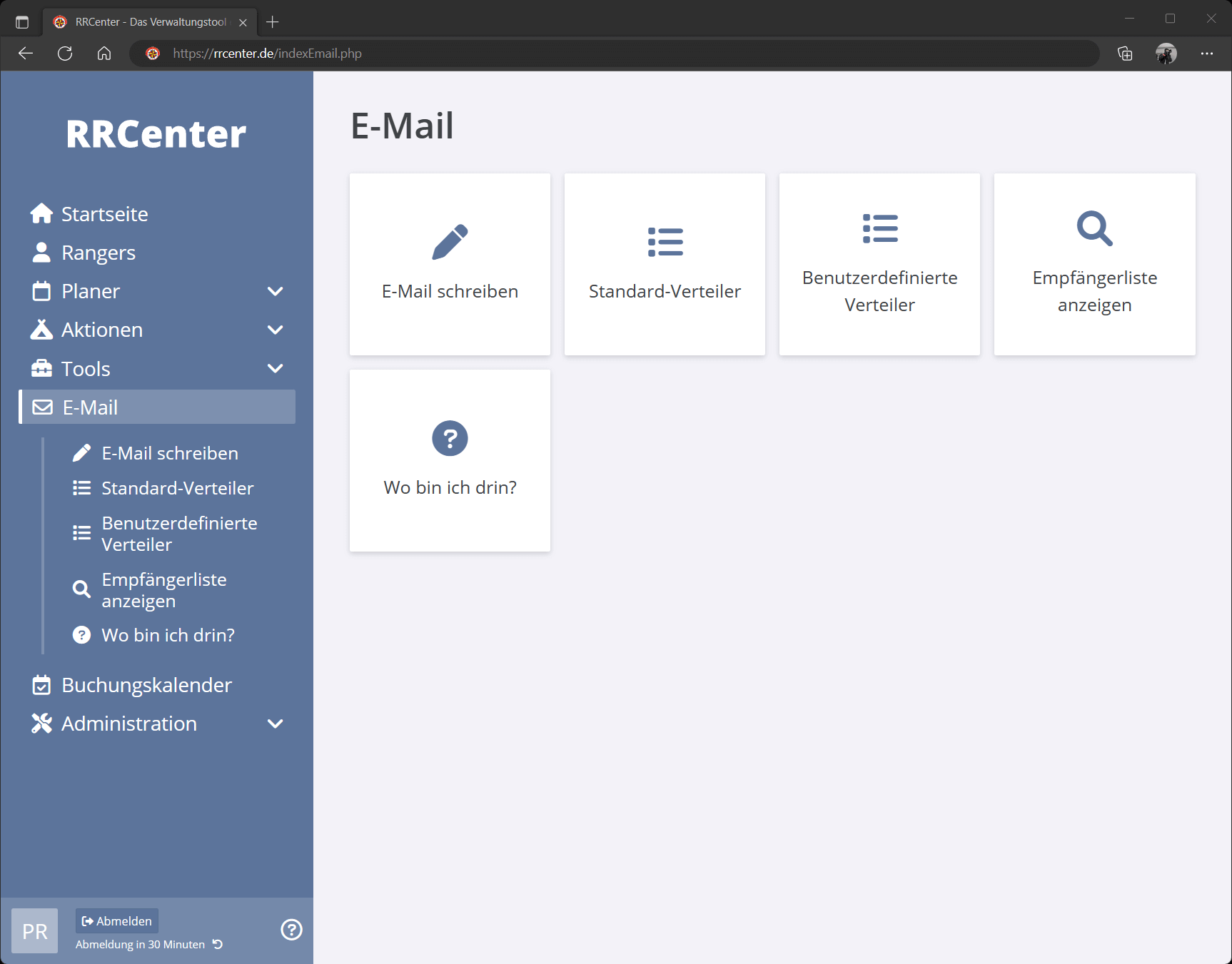The width and height of the screenshot is (1232, 964).
Task: Click the help icon at bottom right
Action: tap(291, 929)
